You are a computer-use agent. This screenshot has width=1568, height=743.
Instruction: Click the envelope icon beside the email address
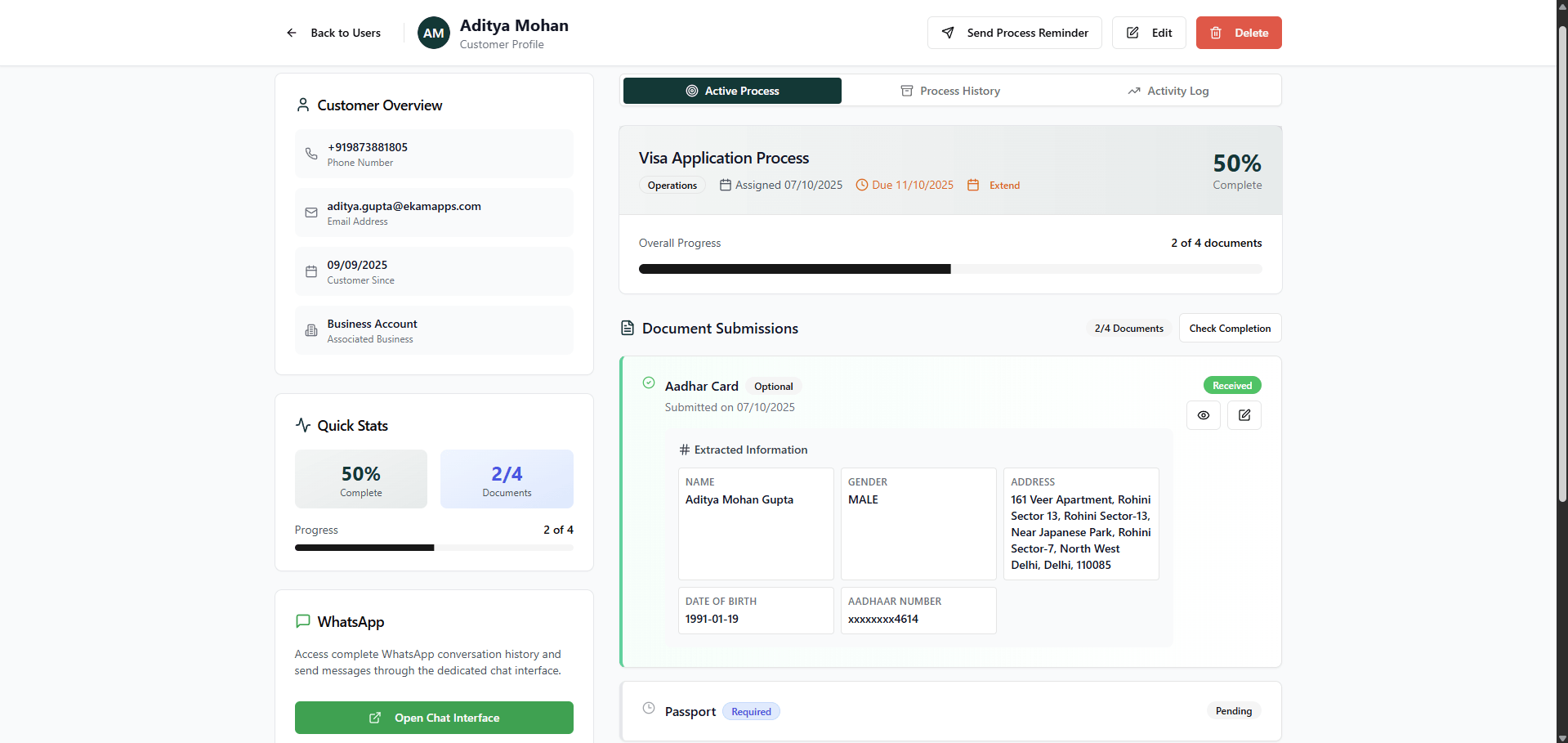click(311, 213)
